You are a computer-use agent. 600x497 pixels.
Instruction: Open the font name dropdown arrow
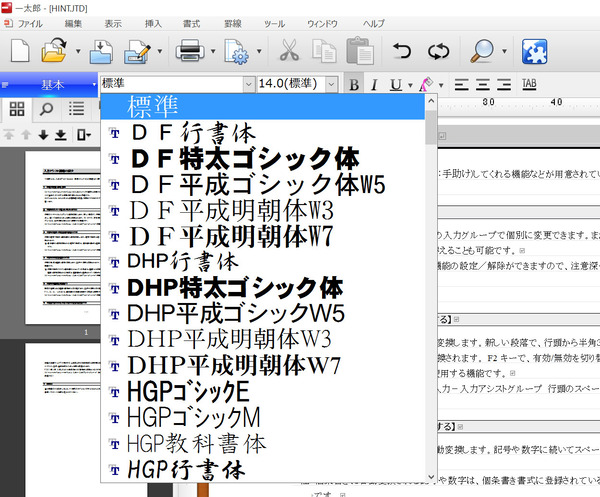pyautogui.click(x=248, y=84)
